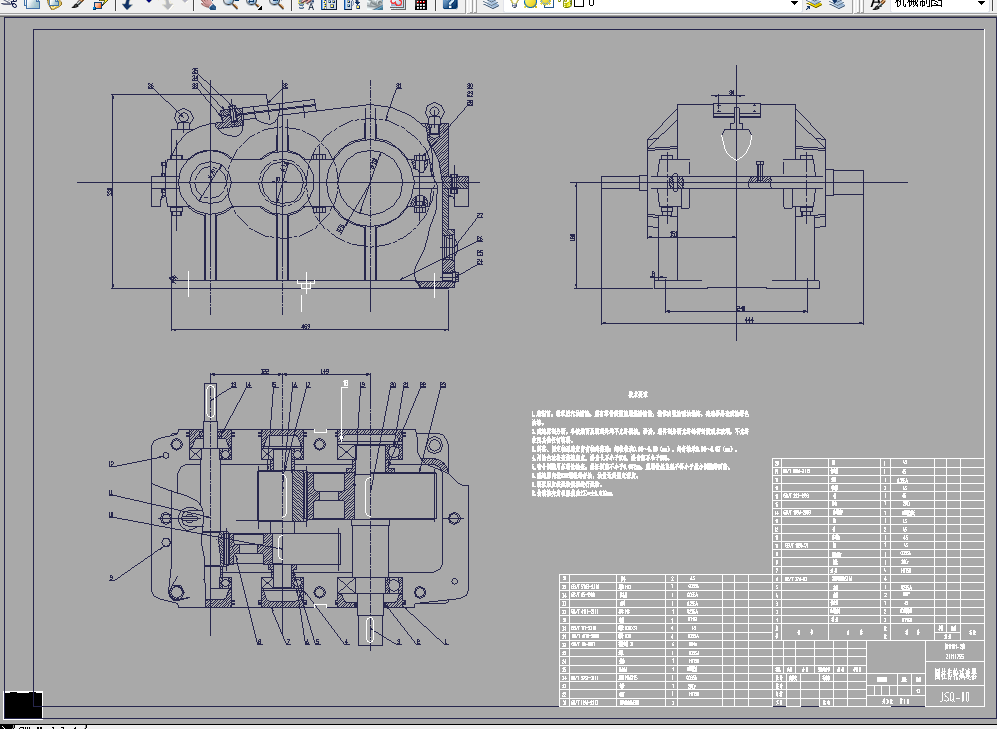Click the Zoom Previous magnifier icon
Viewport: 997px width, 729px height.
coord(276,4)
